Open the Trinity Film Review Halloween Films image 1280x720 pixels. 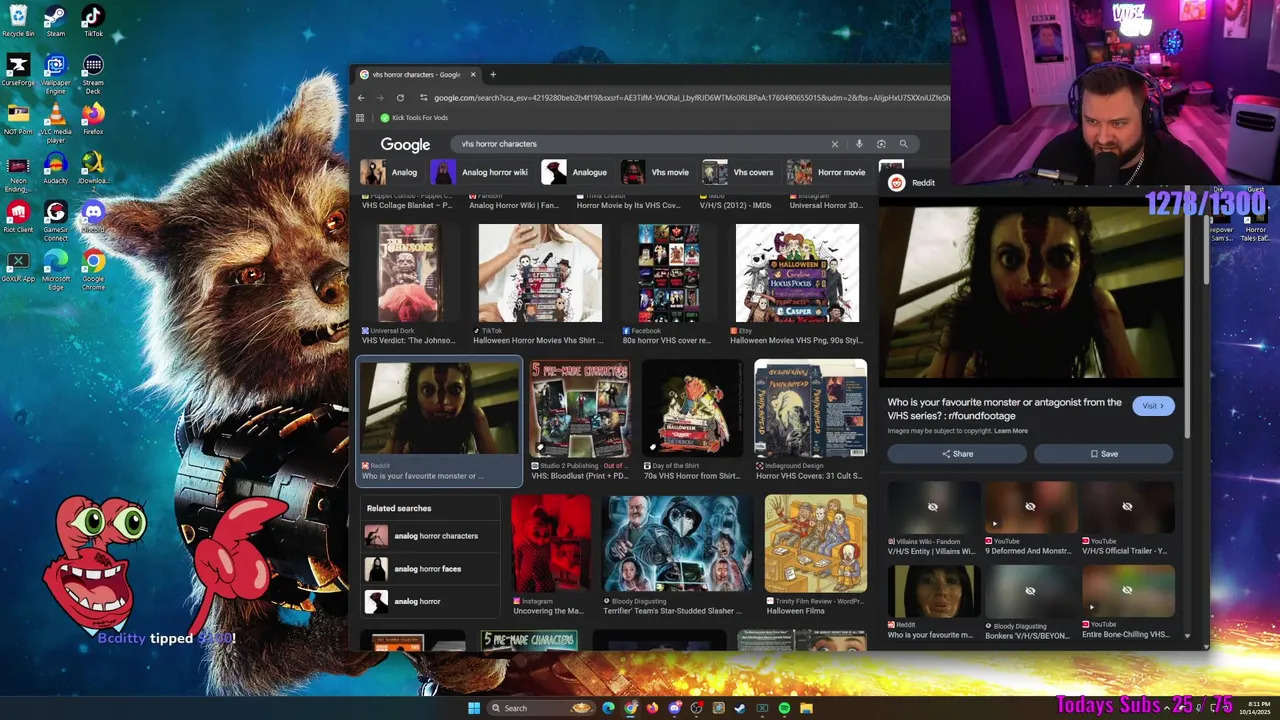click(x=816, y=543)
